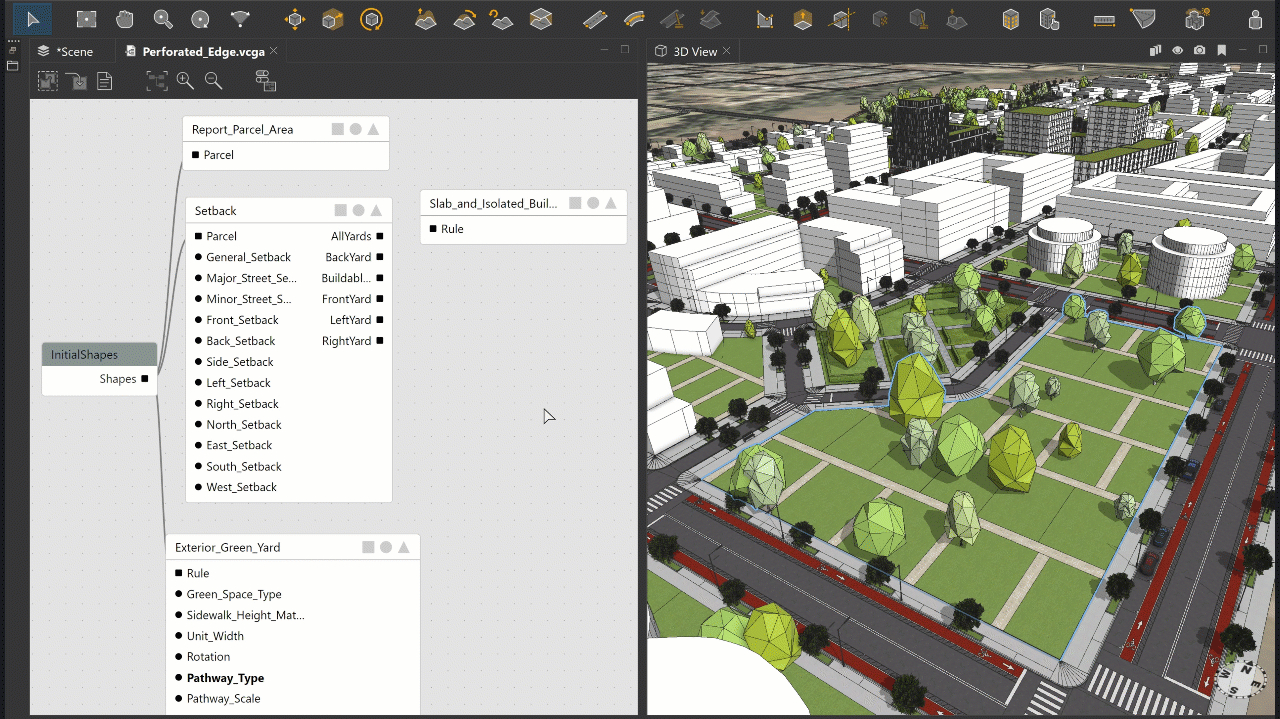Click the import arrow icon in node editor toolbar

tap(76, 82)
